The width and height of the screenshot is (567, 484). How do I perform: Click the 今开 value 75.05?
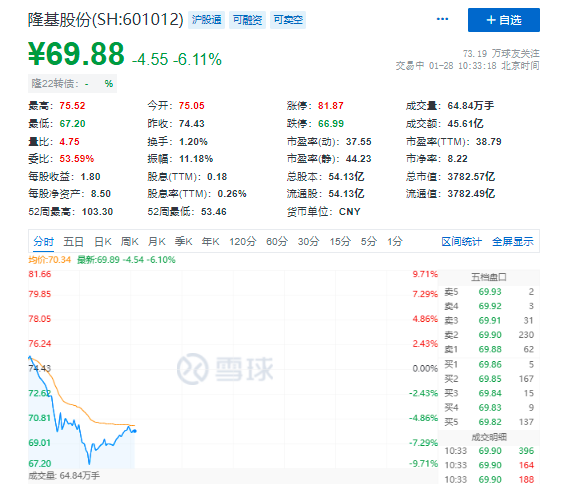(x=192, y=106)
